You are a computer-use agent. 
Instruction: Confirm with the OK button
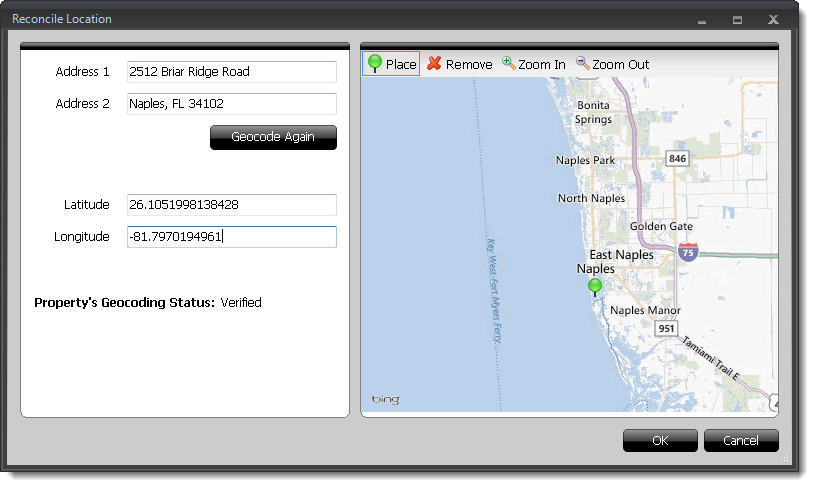coord(660,440)
